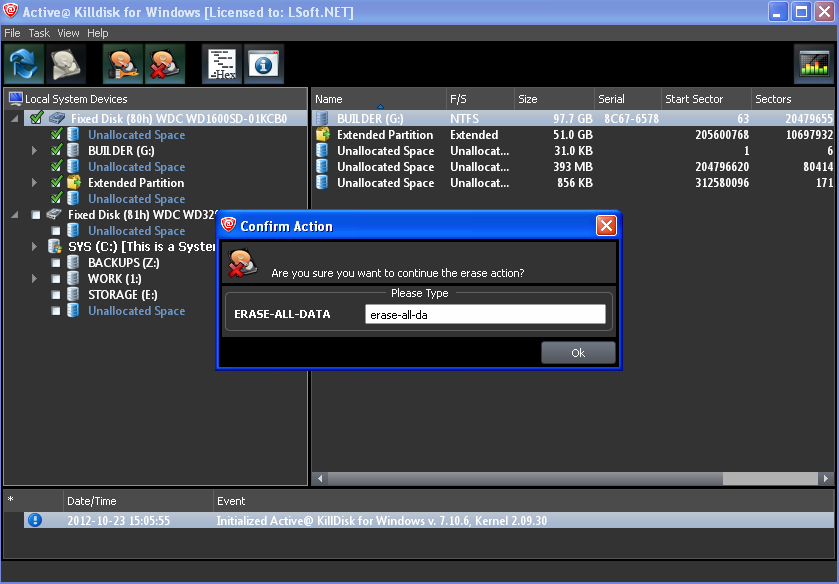Screen dimensions: 839x584
Task: Collapse the Fixed Disk (80h) tree node
Action: coord(15,119)
